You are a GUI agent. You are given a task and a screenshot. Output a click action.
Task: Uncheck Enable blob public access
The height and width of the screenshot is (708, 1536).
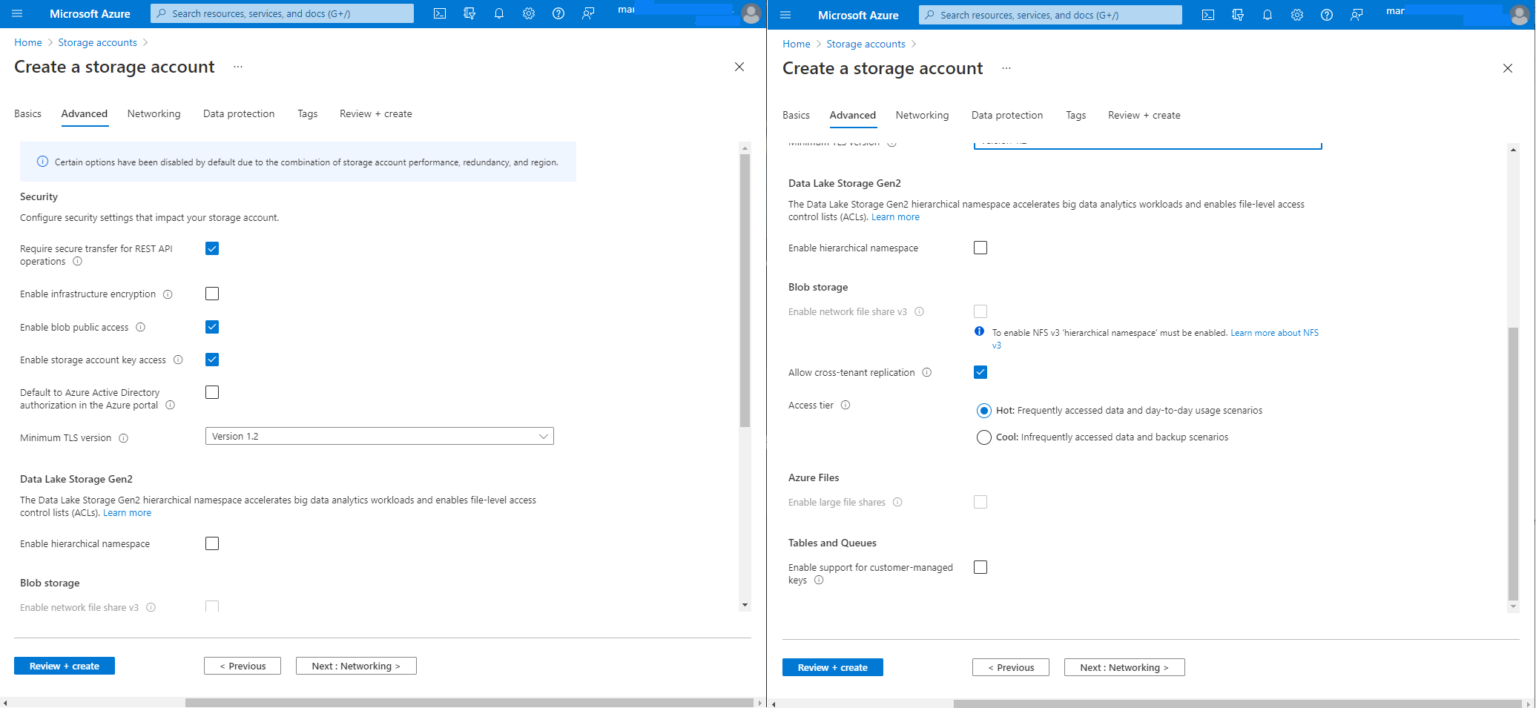tap(211, 326)
